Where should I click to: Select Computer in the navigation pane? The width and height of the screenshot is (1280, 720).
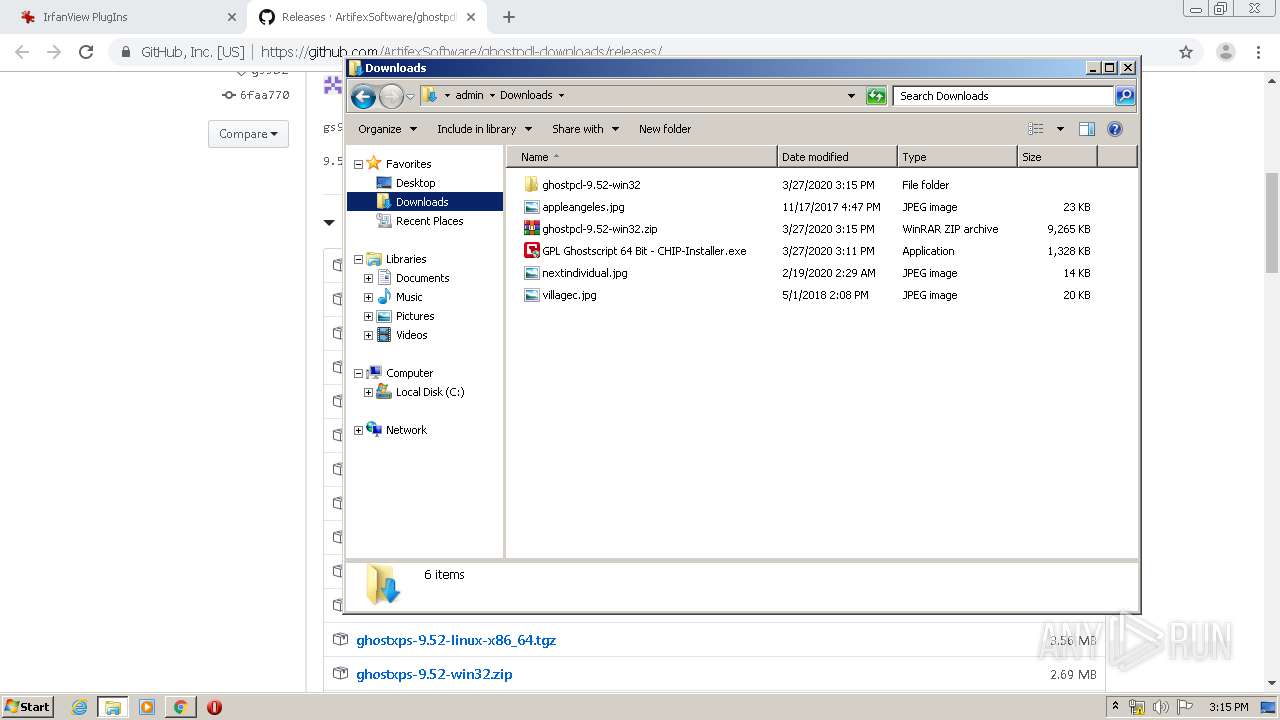409,373
